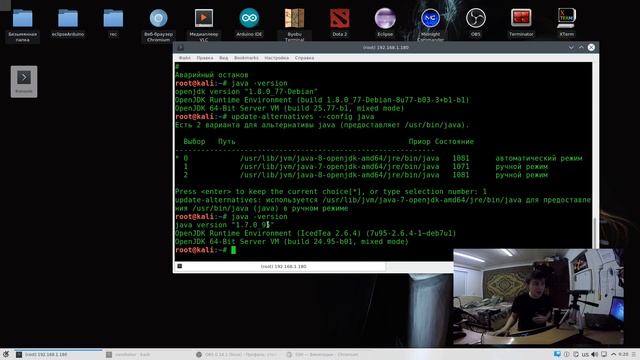This screenshot has height=360, width=640.
Task: Open the Настройка menu in terminal
Action: (276, 58)
